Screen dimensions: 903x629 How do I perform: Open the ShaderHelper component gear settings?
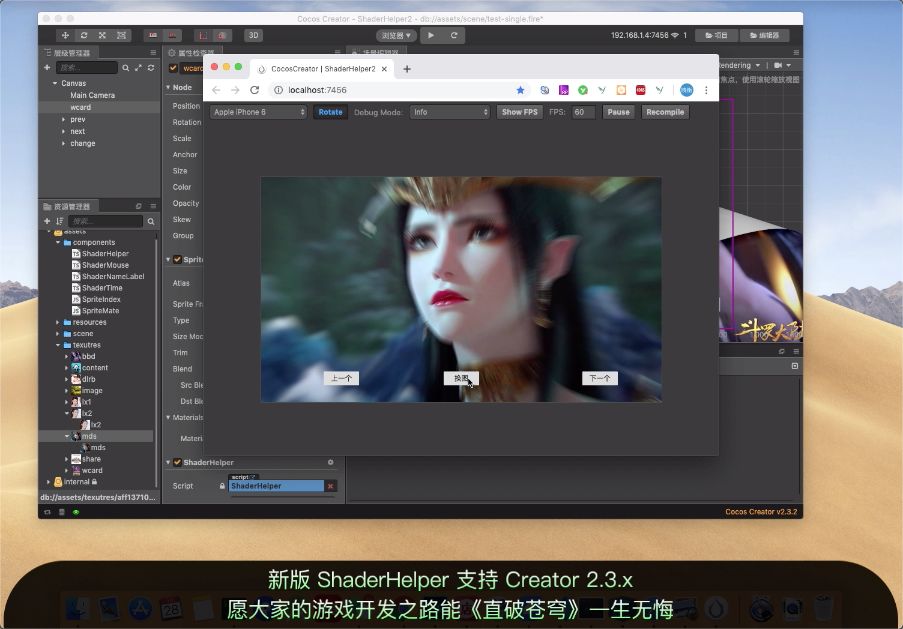click(x=331, y=462)
